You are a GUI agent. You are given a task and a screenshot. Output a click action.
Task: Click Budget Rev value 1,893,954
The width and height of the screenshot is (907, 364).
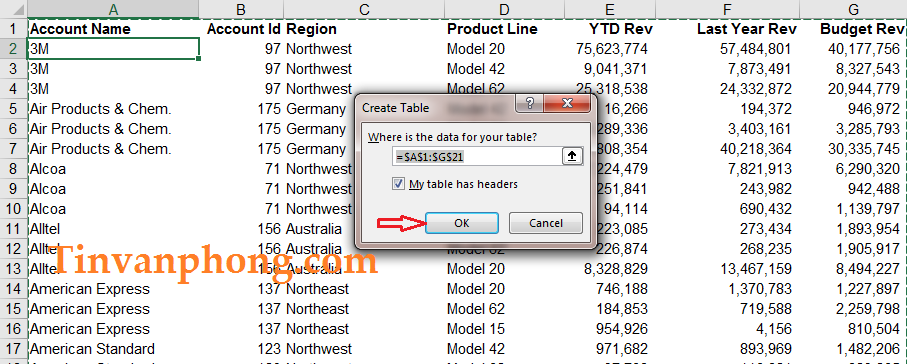(x=869, y=229)
